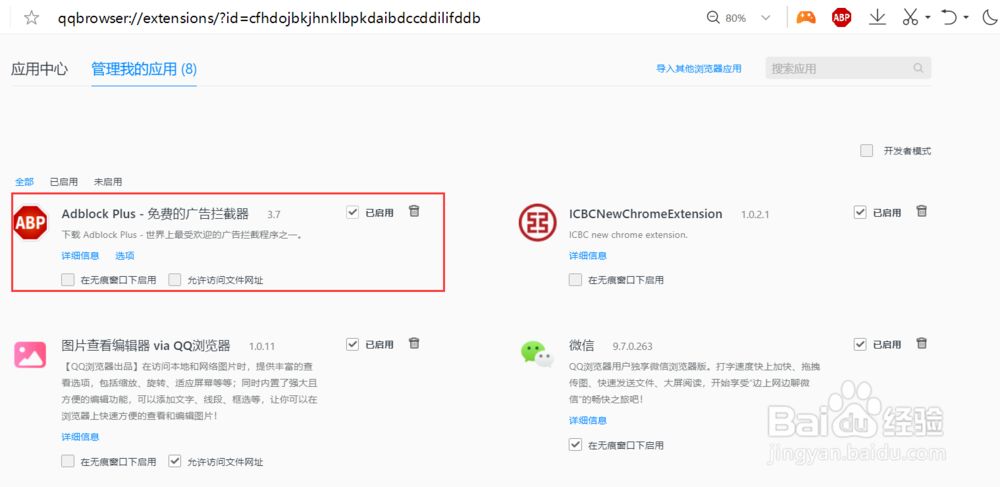Delete ICBCNewChromeExtension with trash icon

pyautogui.click(x=922, y=211)
